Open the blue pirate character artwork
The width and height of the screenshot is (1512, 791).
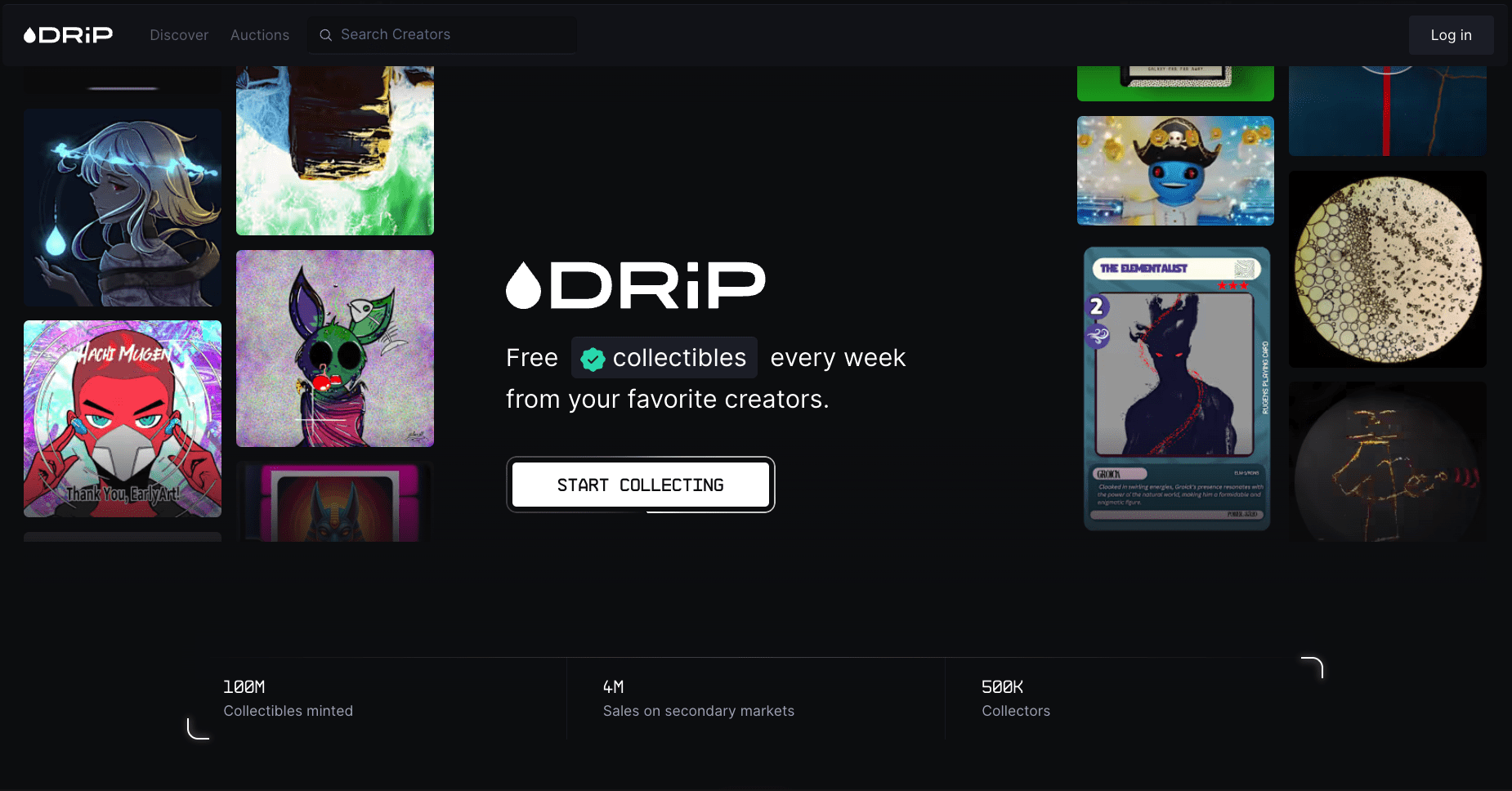(1175, 171)
